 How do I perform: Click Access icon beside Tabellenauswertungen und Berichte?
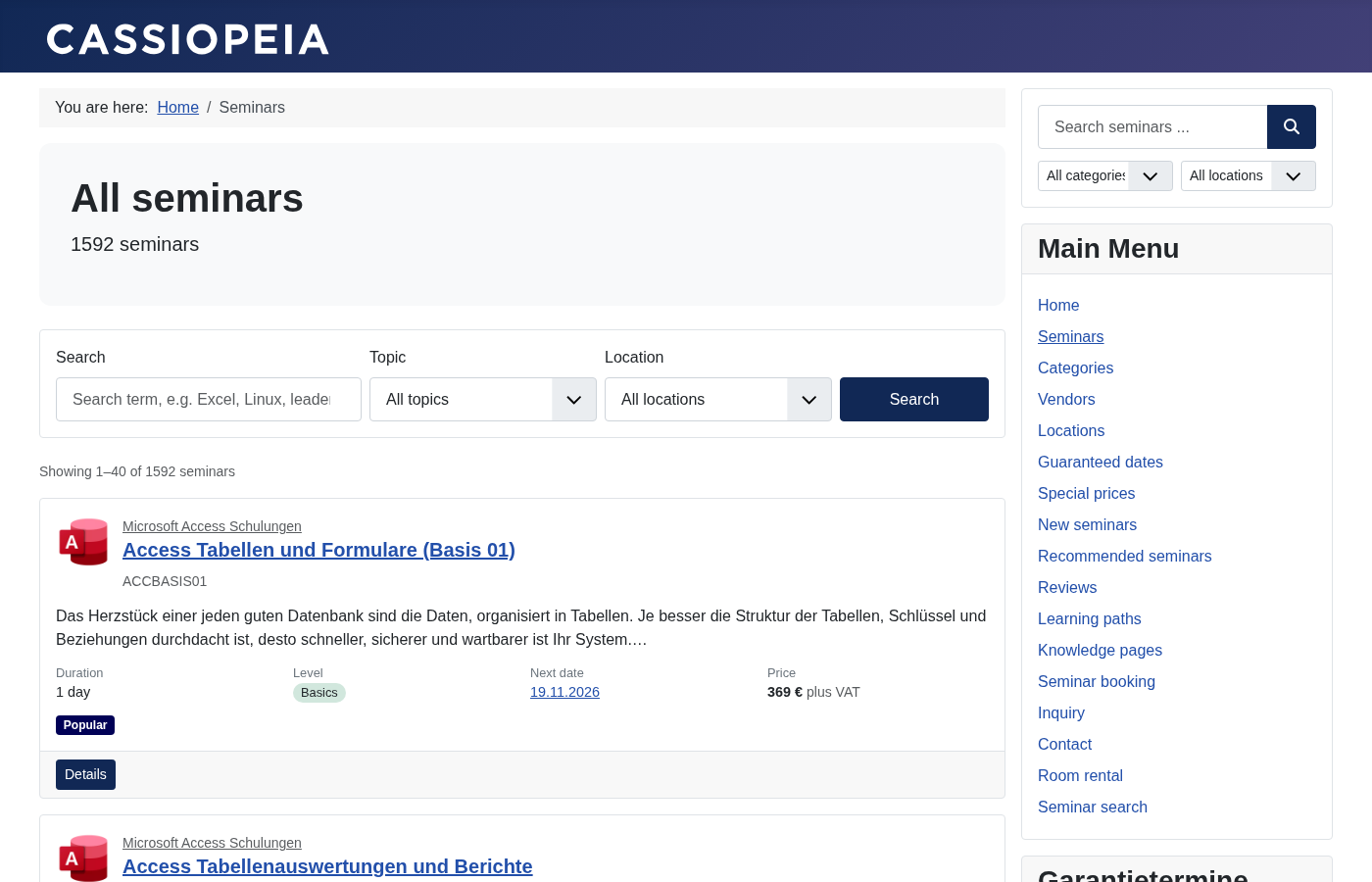point(83,858)
